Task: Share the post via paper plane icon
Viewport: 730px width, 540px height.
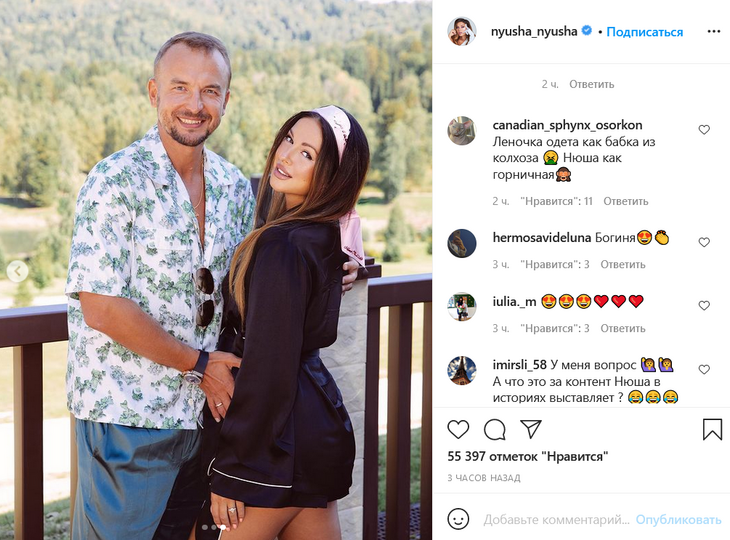Action: coord(531,429)
